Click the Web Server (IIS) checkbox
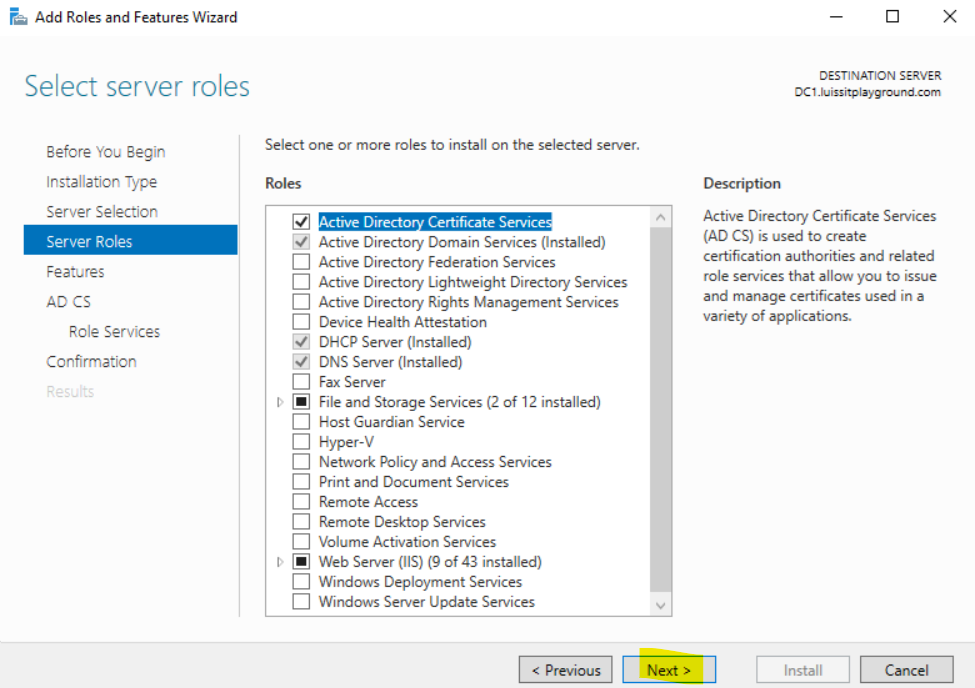The image size is (975, 688). point(301,562)
